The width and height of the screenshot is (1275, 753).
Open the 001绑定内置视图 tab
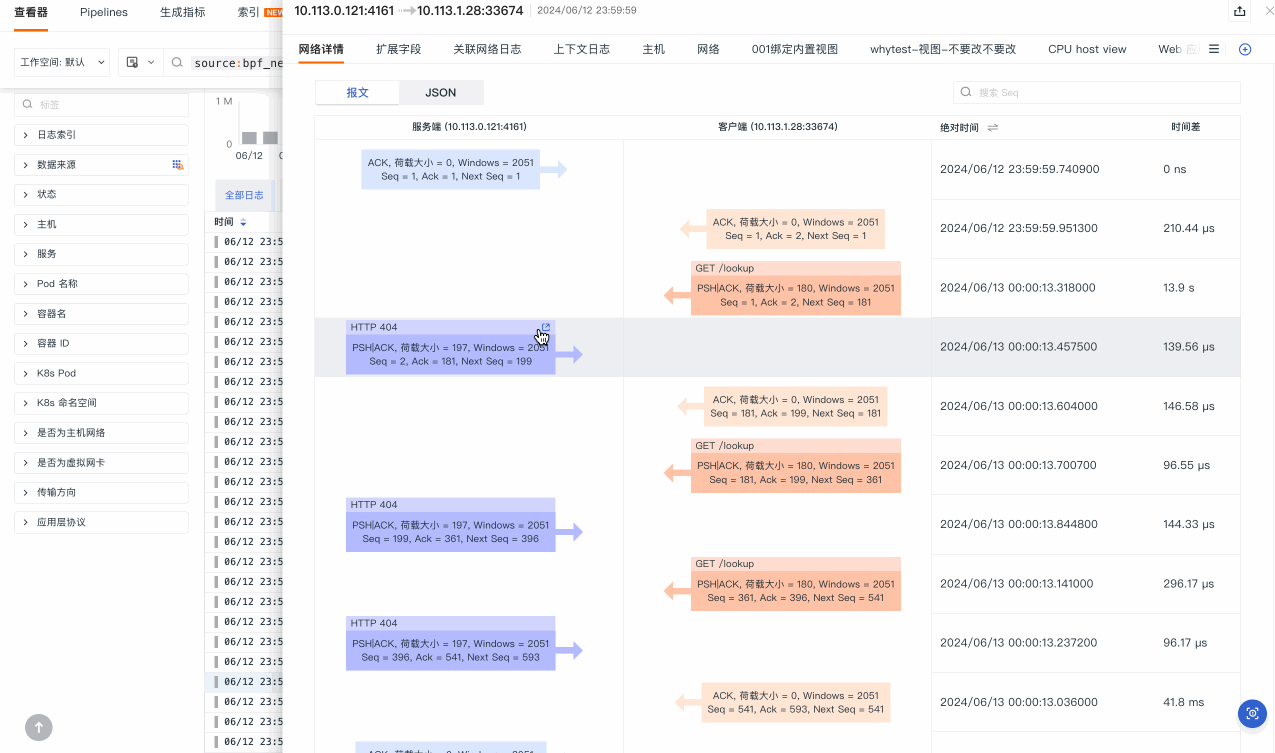(795, 49)
